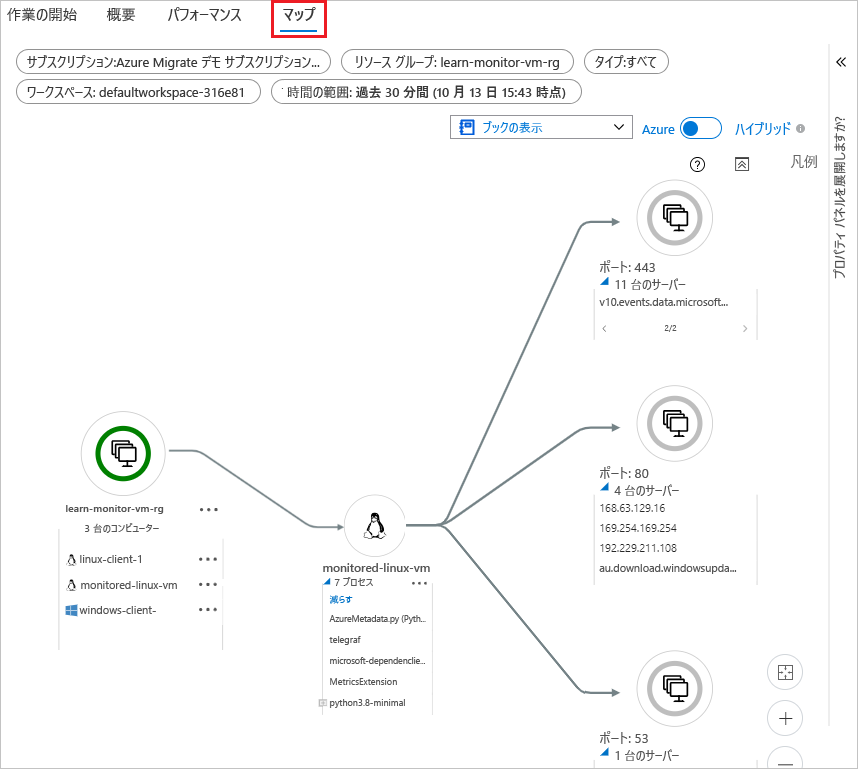Click the port 53 server group icon

click(x=674, y=689)
